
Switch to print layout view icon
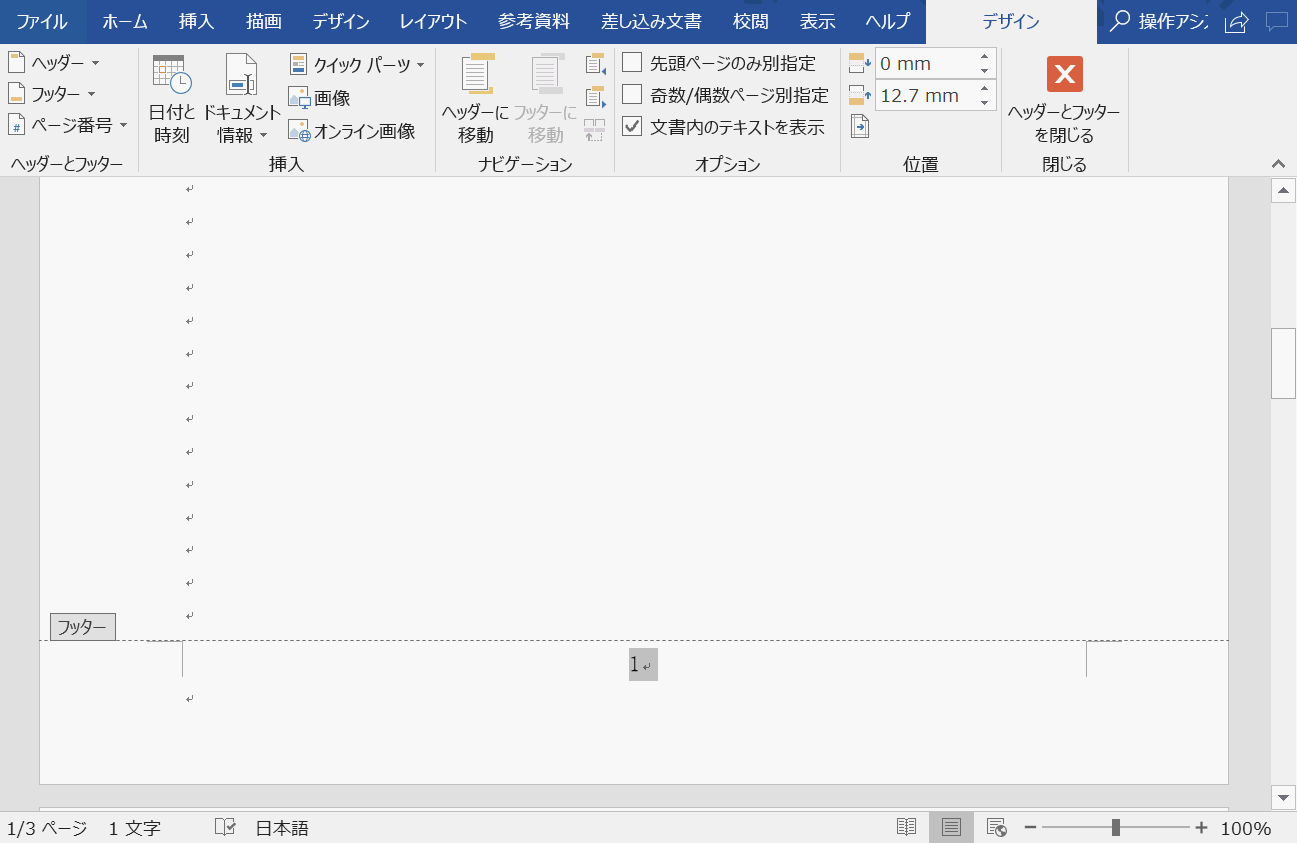(x=950, y=827)
